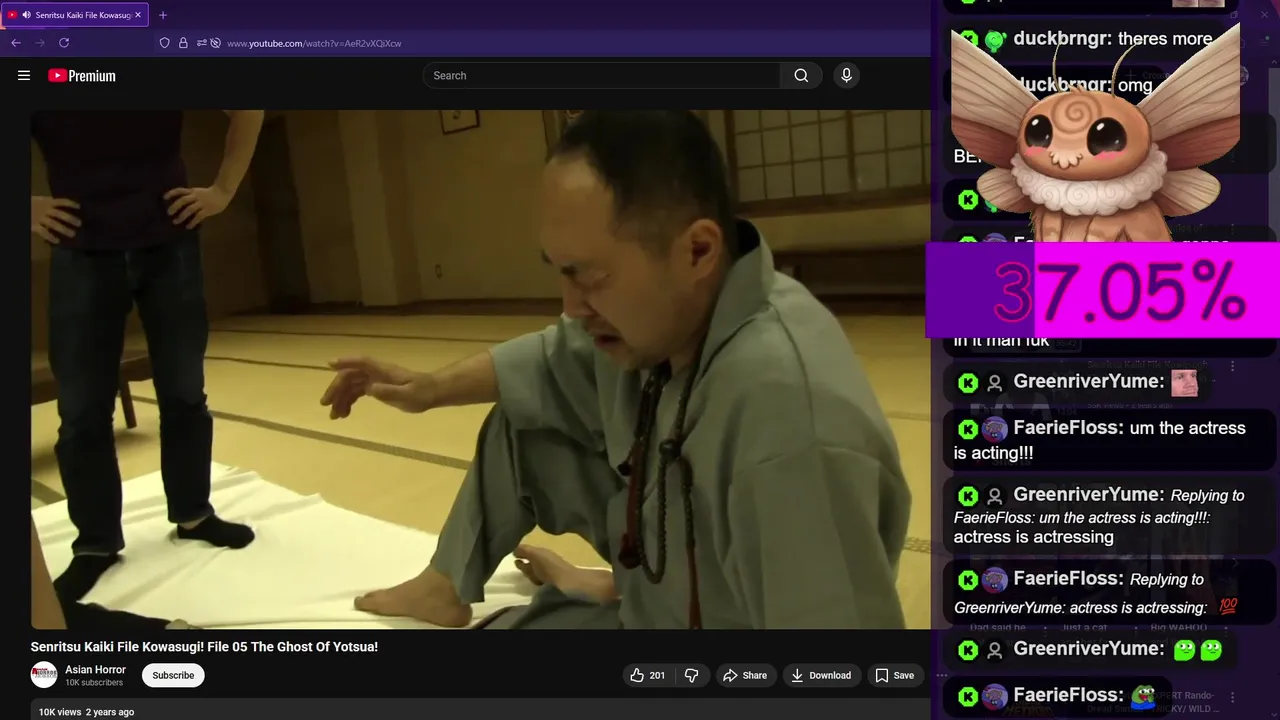
Task: Save the video to a playlist
Action: point(895,675)
